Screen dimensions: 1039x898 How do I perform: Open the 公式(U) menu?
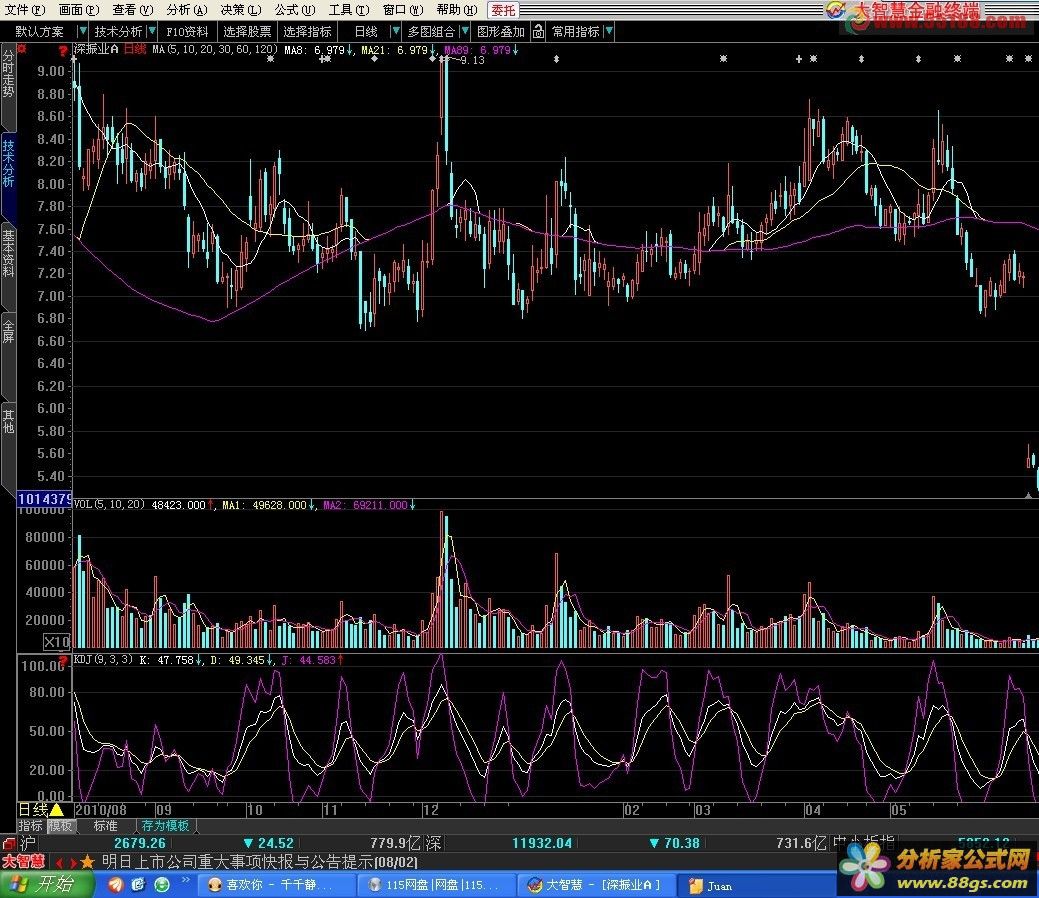[295, 10]
